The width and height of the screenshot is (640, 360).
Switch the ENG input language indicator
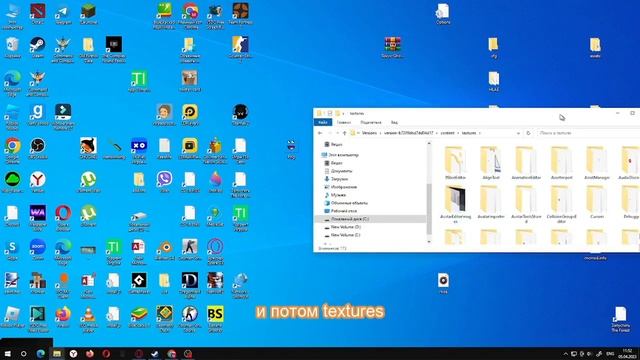[610, 354]
